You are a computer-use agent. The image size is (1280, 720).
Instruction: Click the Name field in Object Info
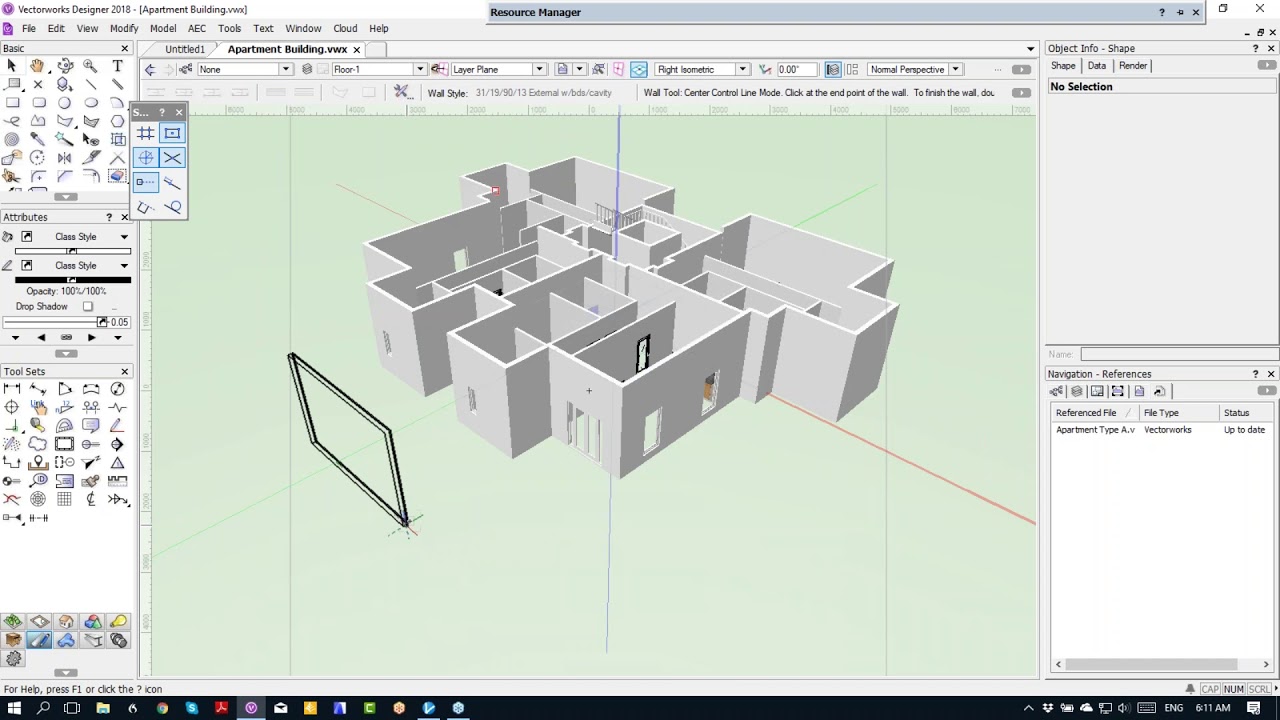click(1178, 354)
